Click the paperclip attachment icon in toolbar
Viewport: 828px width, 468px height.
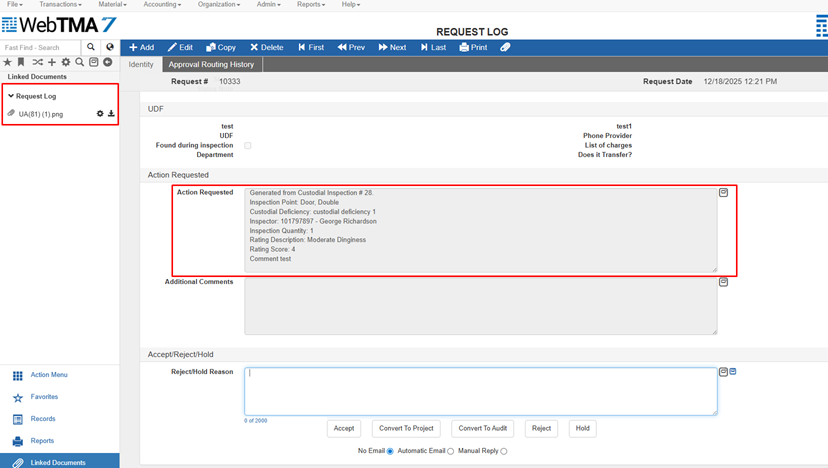pyautogui.click(x=505, y=47)
